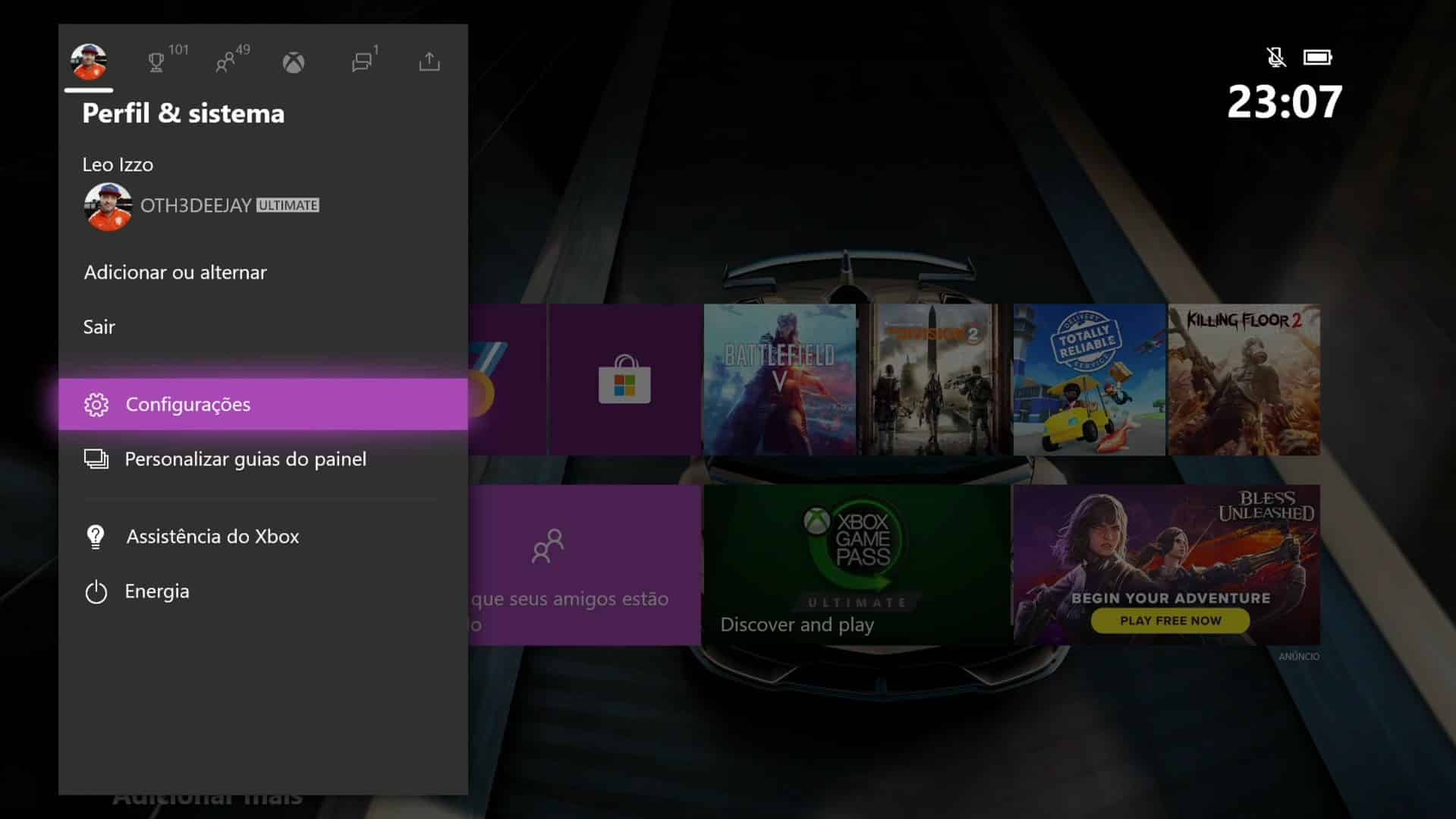This screenshot has height=819, width=1456.
Task: Switch to the Xbox home tab
Action: [294, 62]
